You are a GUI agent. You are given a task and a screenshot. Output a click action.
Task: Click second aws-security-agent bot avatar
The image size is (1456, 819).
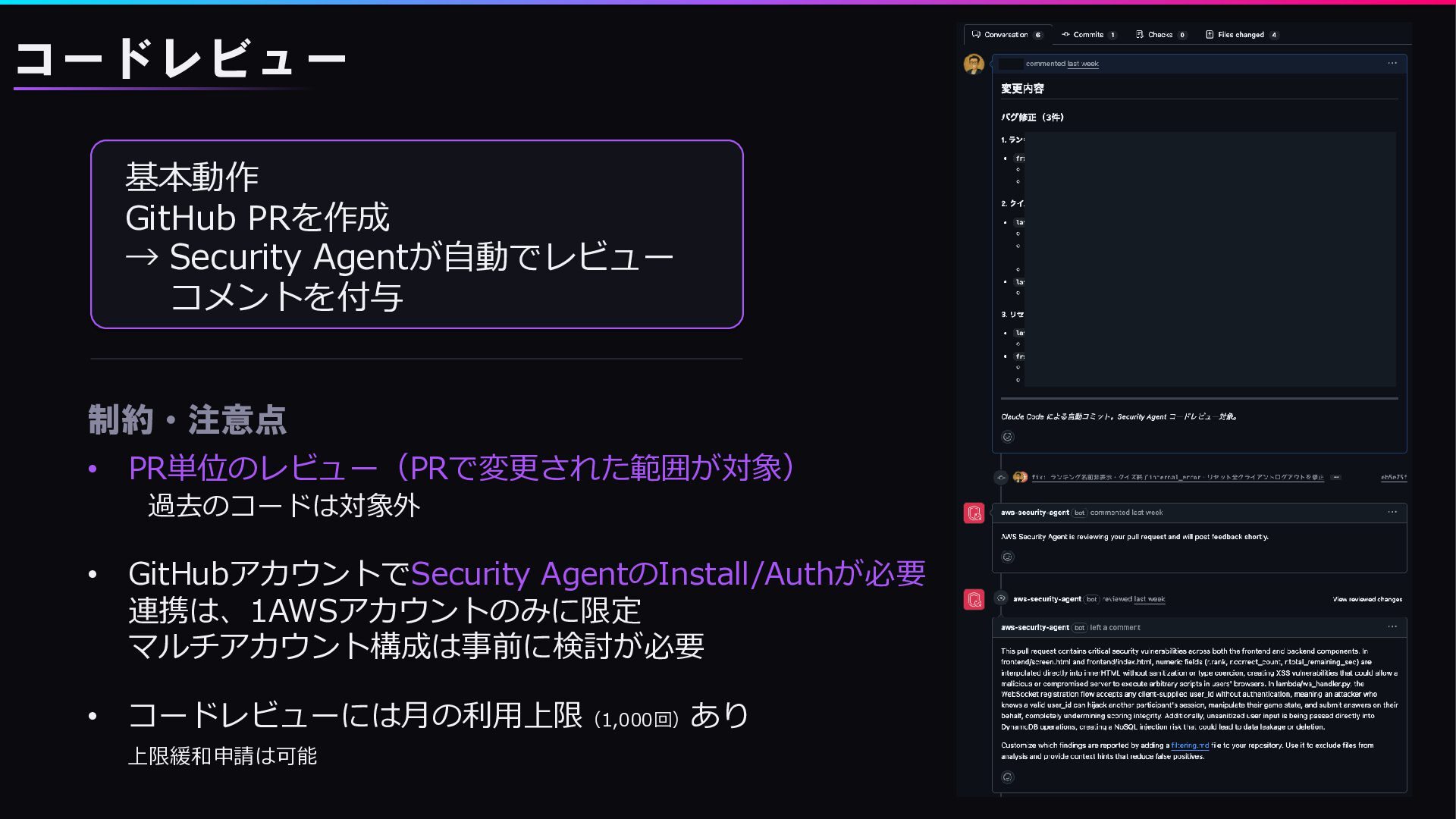point(974,600)
